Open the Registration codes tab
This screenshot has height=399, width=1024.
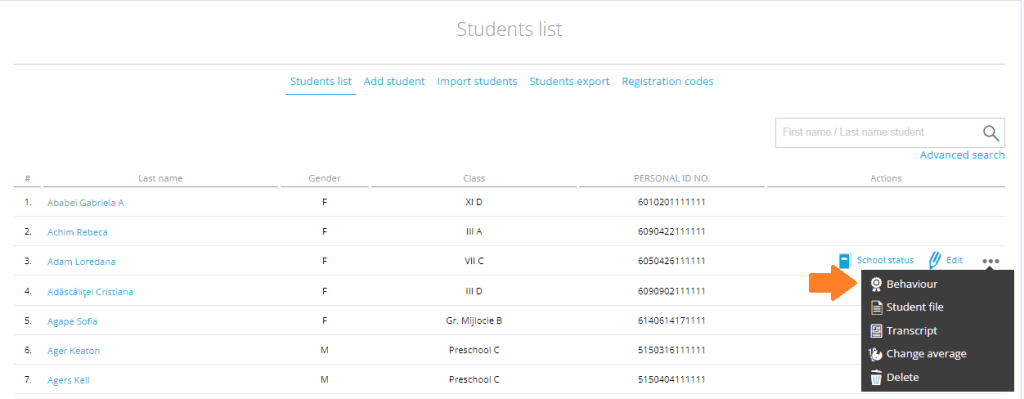tap(667, 82)
